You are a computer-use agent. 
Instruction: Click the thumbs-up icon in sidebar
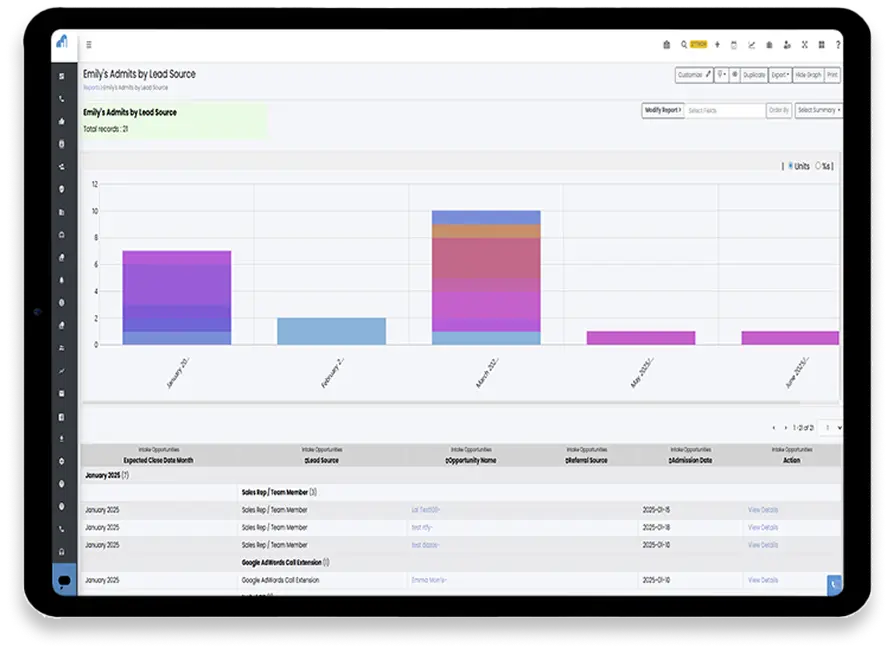pos(61,121)
